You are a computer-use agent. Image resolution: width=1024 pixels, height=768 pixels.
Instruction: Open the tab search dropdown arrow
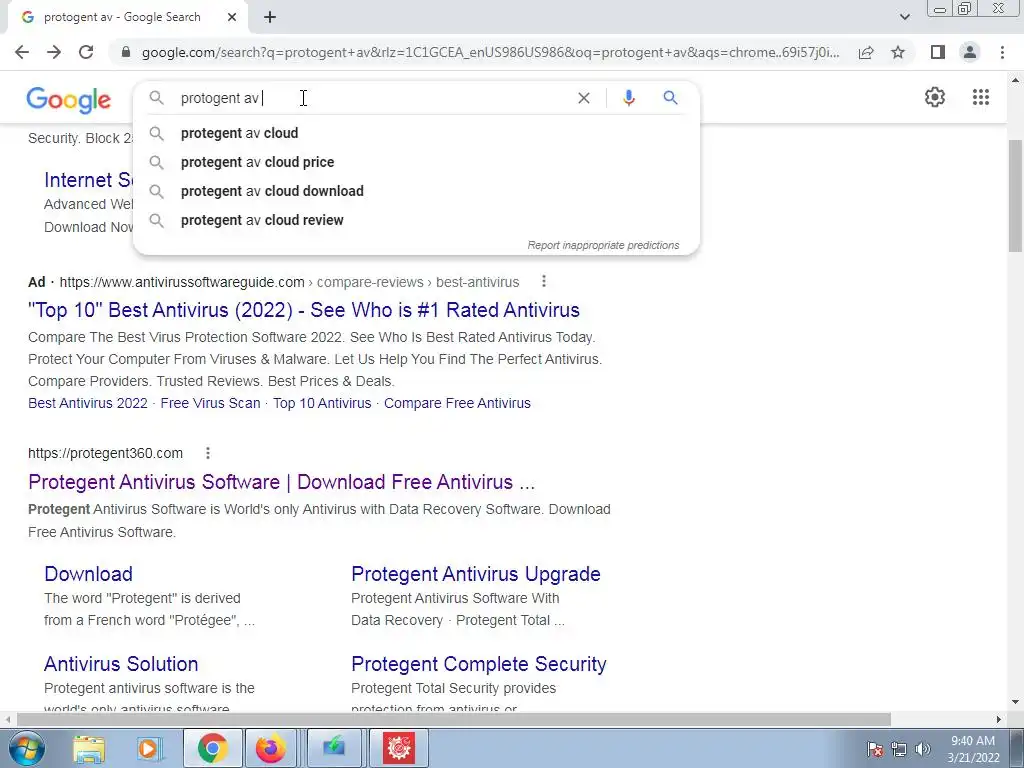pos(904,17)
